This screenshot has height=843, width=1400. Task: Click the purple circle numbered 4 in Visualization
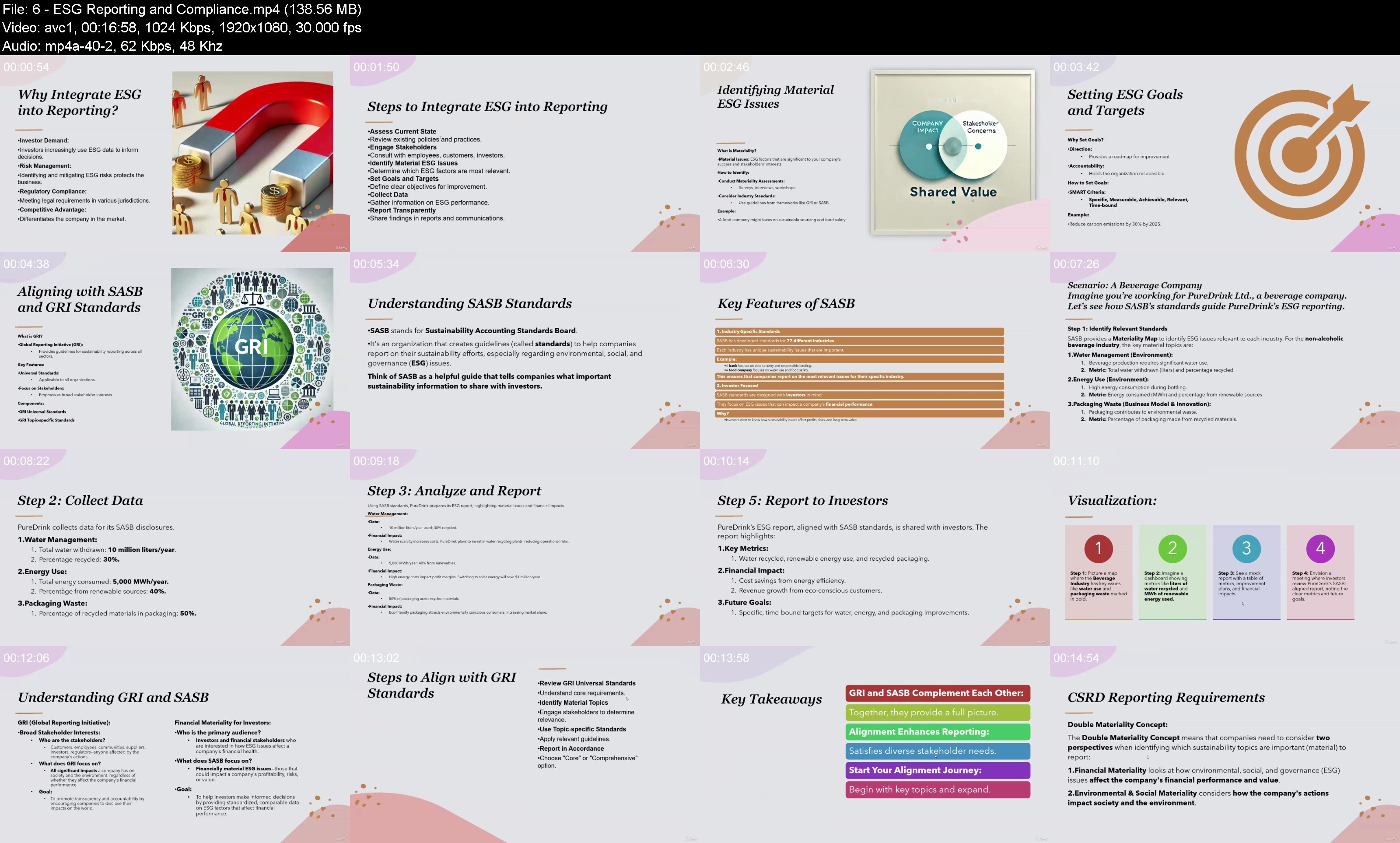point(1320,548)
